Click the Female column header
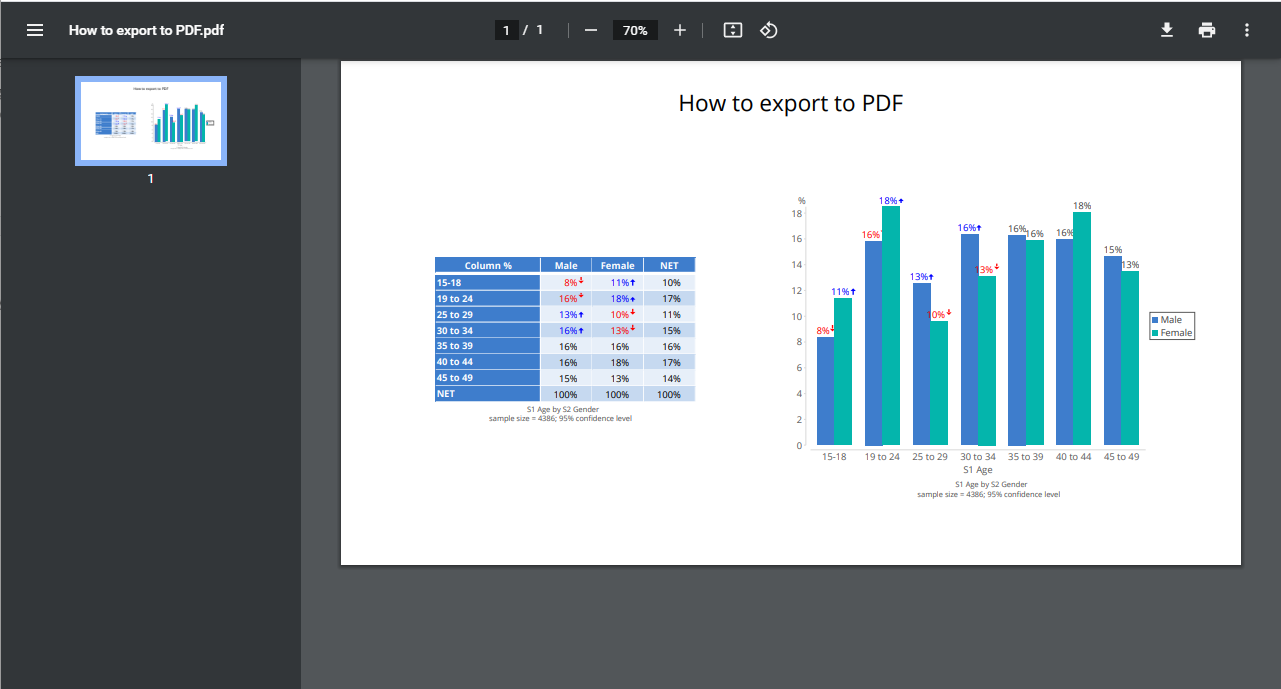Screen dimensions: 1281x689 point(618,265)
